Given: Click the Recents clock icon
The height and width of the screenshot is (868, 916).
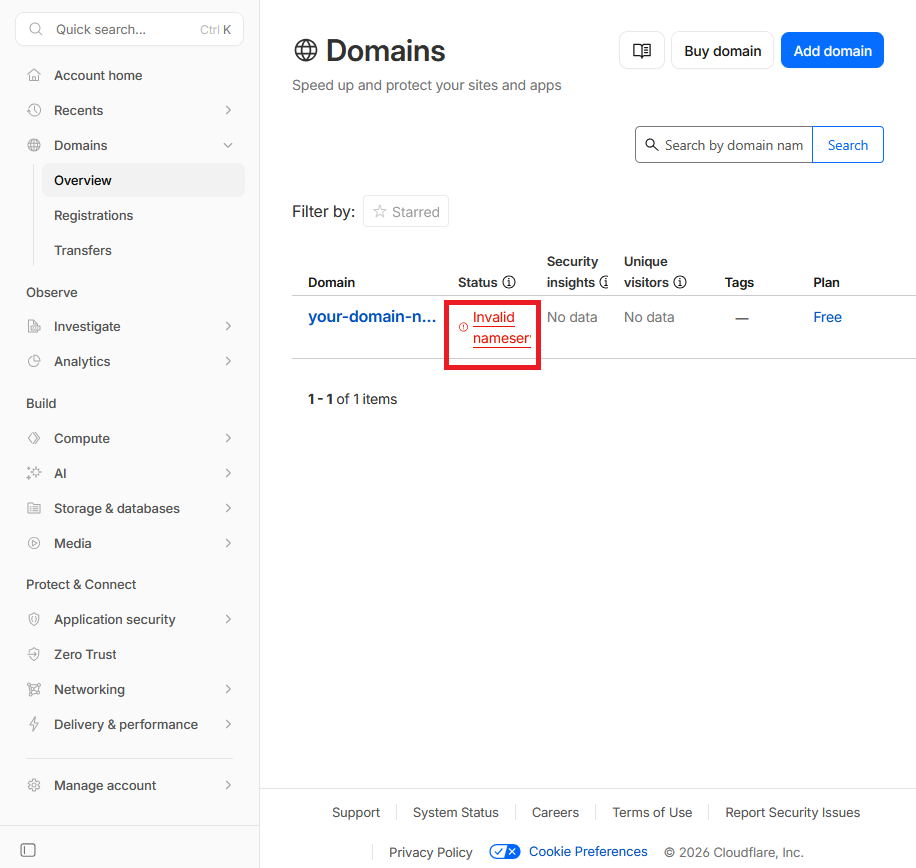Looking at the screenshot, I should [34, 110].
